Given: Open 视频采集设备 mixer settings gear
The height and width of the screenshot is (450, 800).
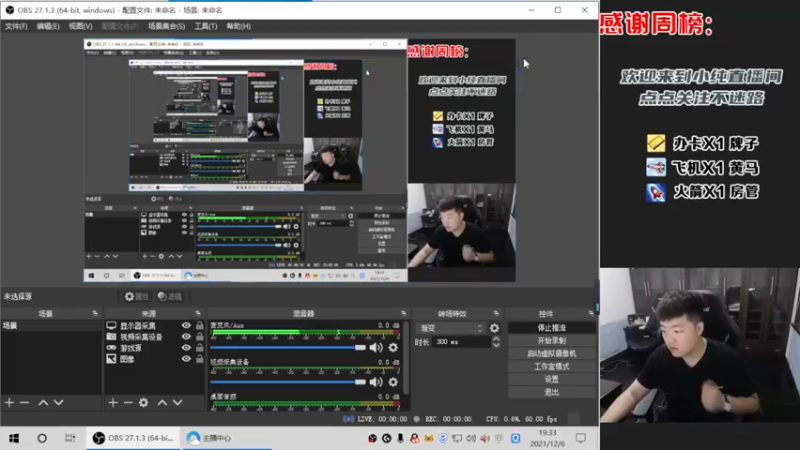Looking at the screenshot, I should click(393, 382).
